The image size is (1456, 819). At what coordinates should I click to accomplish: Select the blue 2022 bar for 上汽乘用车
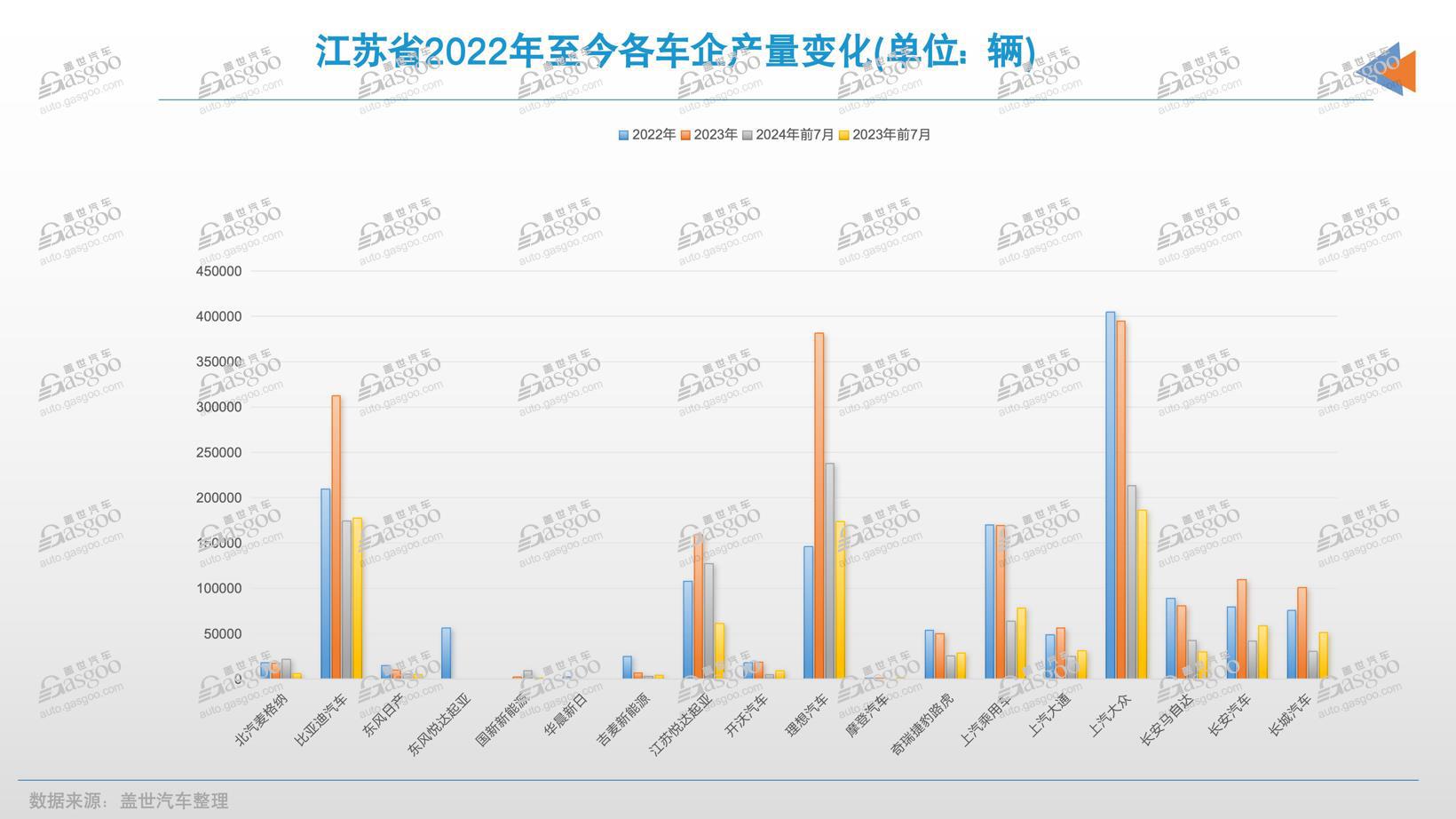(x=990, y=602)
